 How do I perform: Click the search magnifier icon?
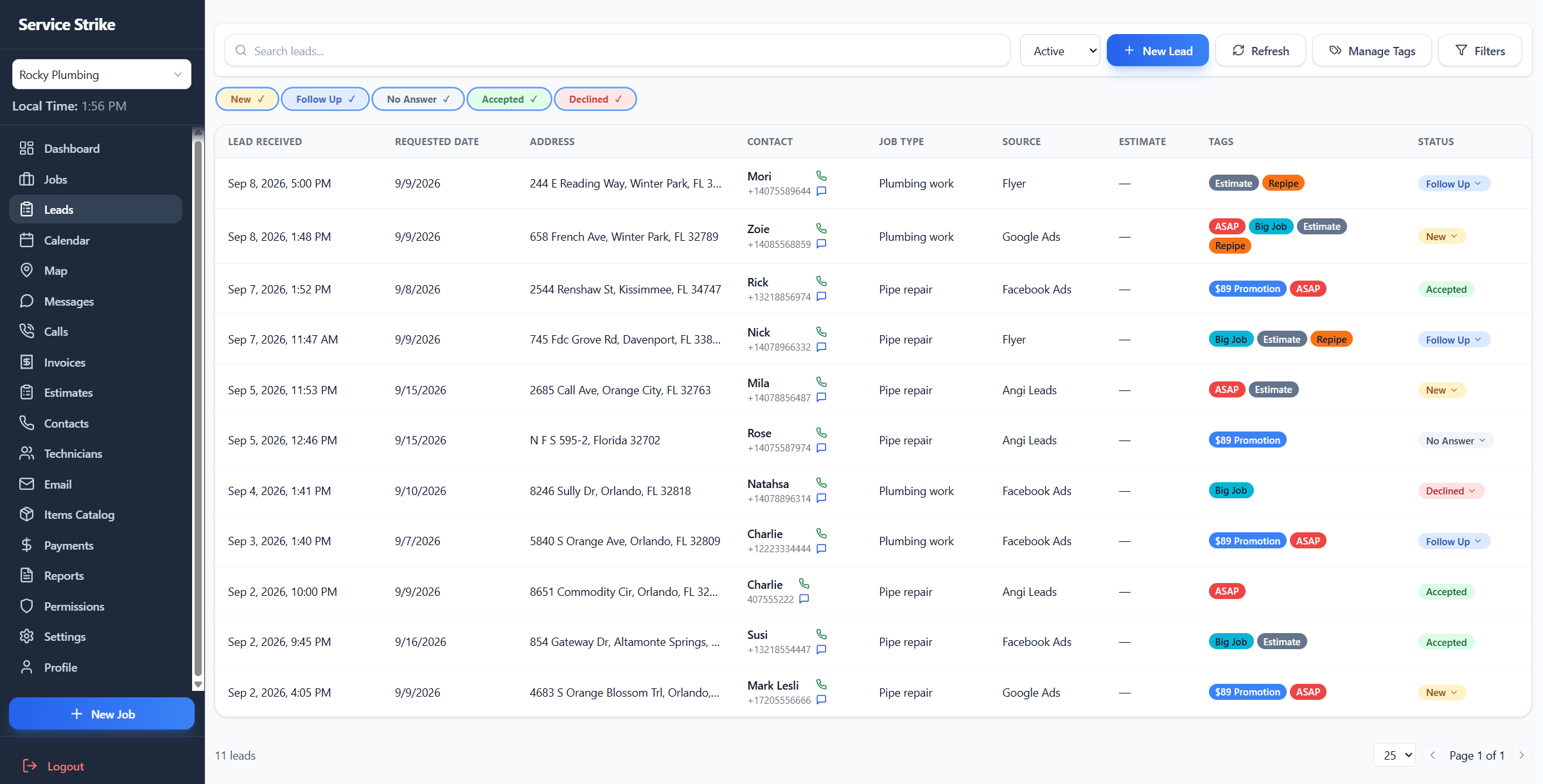(x=241, y=51)
